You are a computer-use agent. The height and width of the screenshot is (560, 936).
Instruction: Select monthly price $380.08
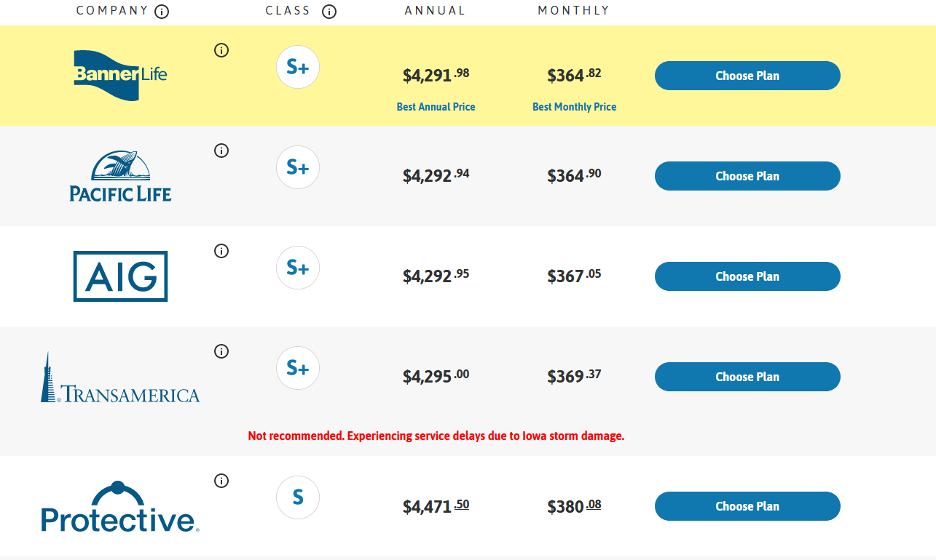click(x=574, y=506)
